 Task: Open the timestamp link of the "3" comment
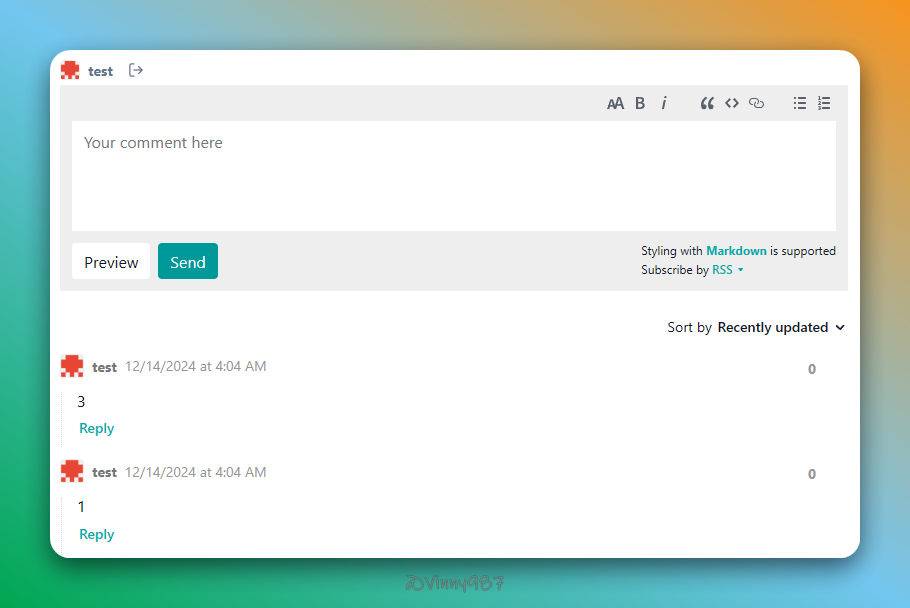pos(195,367)
